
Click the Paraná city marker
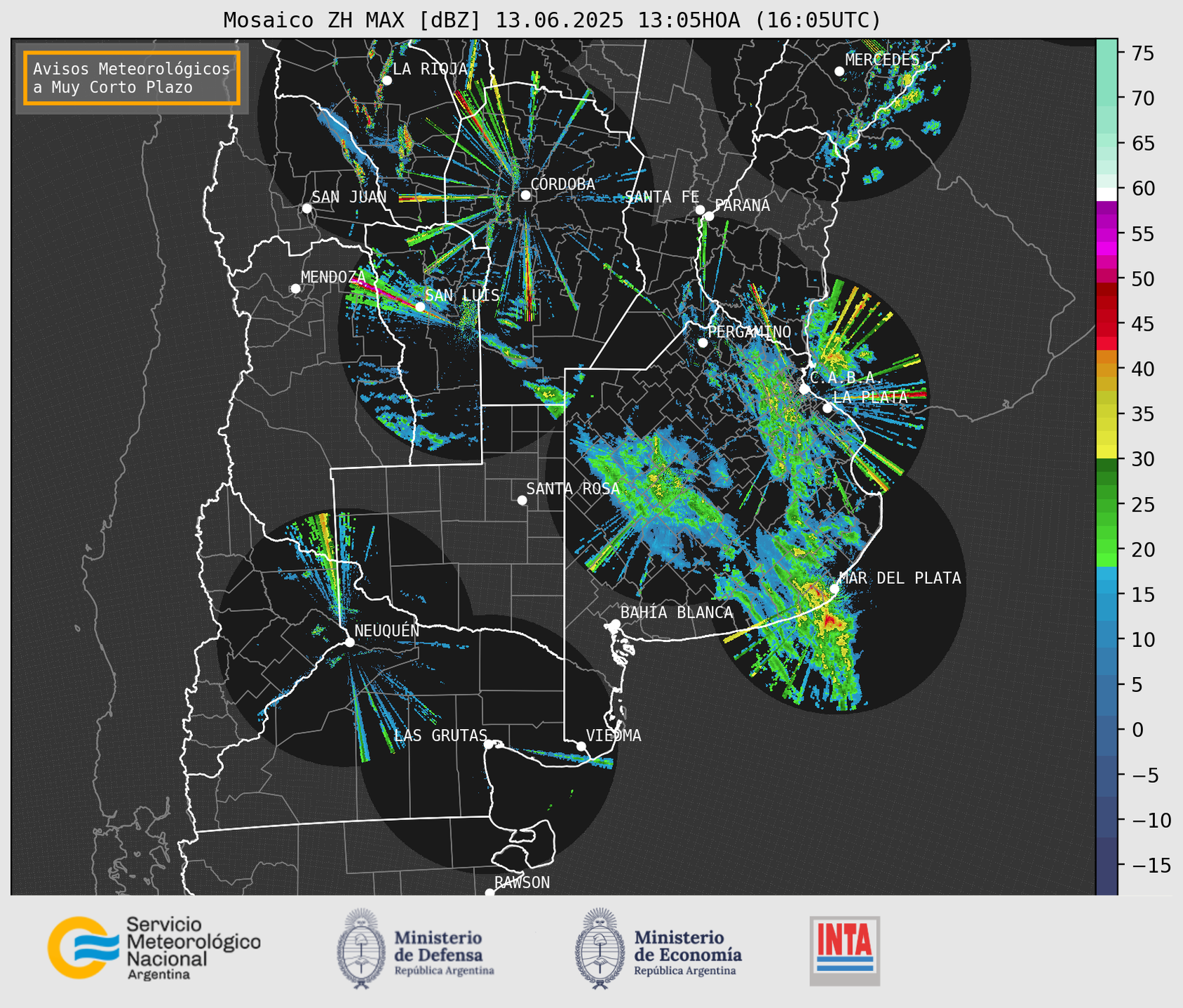pyautogui.click(x=710, y=216)
